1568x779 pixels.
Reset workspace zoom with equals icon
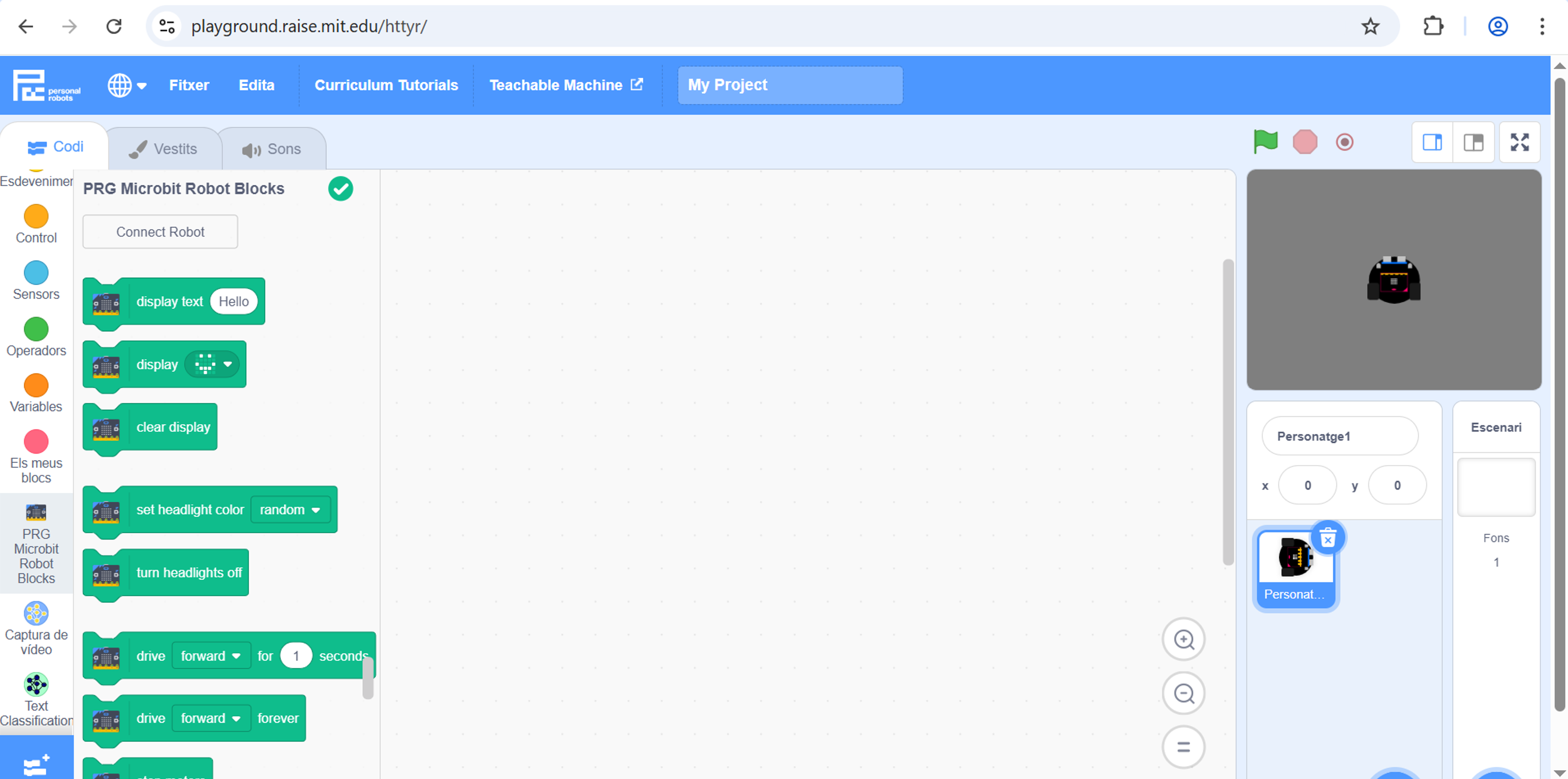point(1184,747)
